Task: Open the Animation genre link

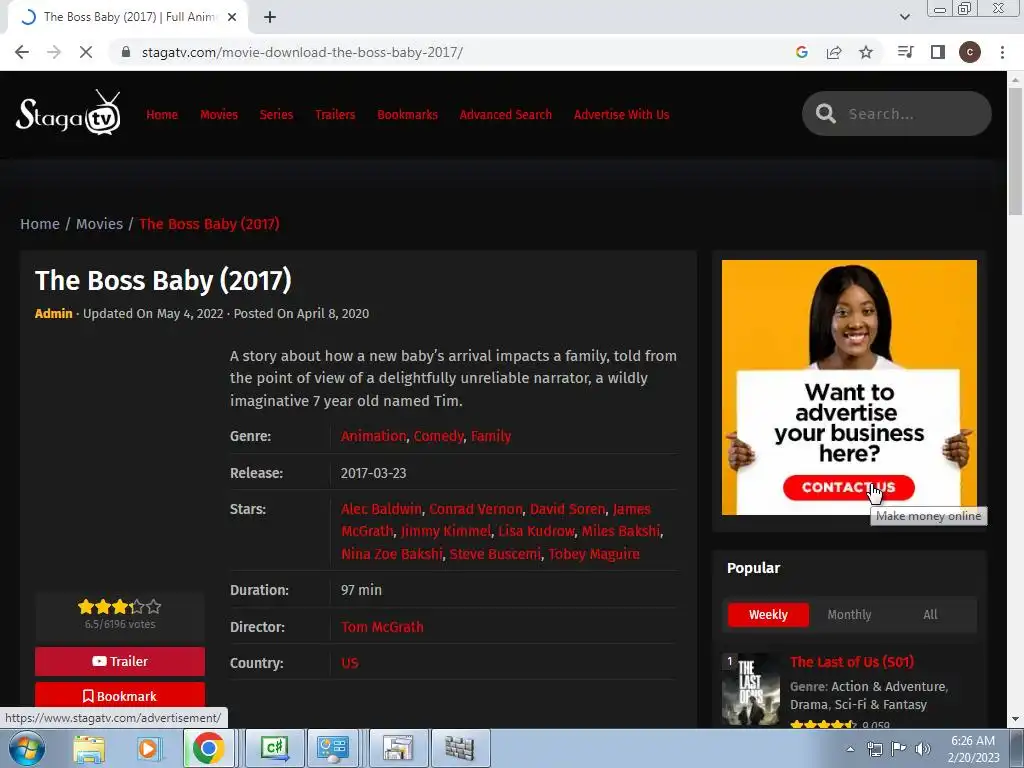Action: (374, 436)
